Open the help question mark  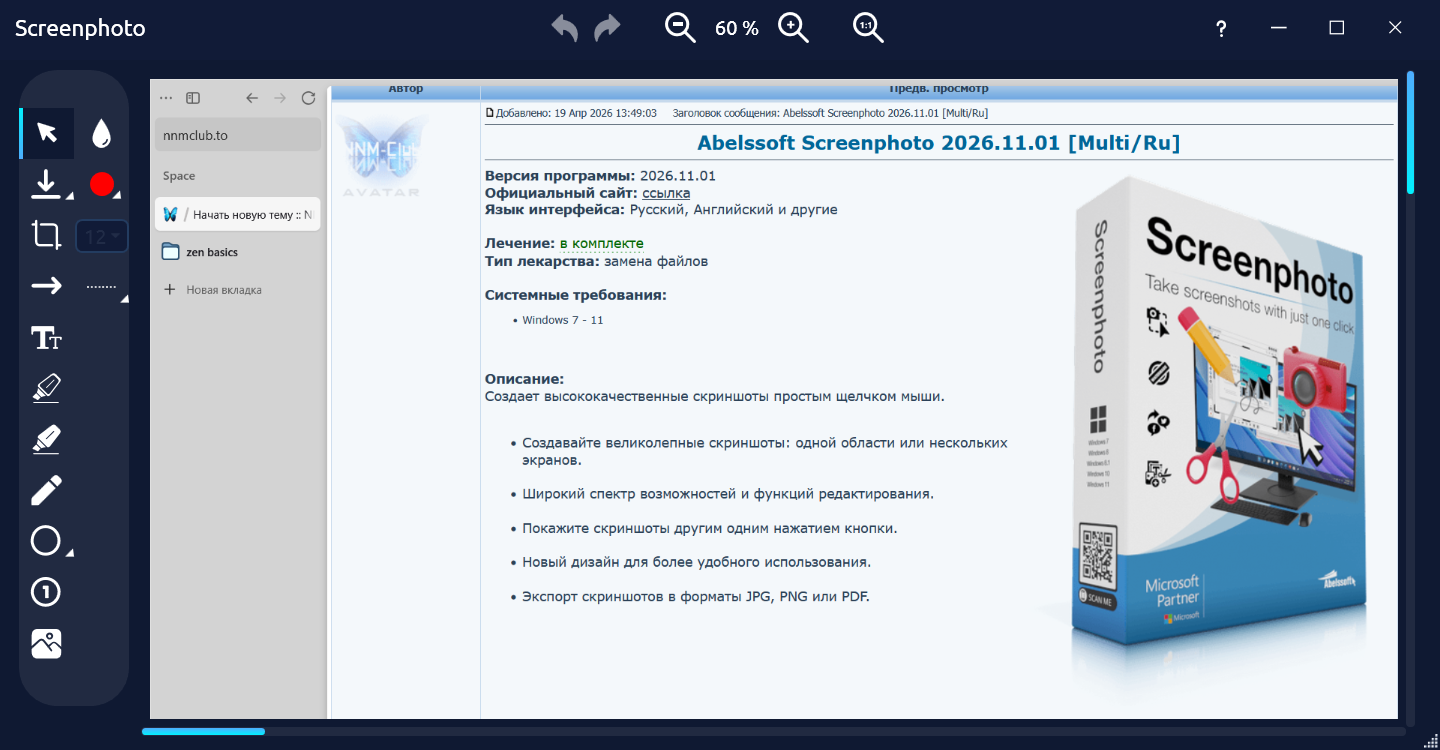pos(1221,28)
